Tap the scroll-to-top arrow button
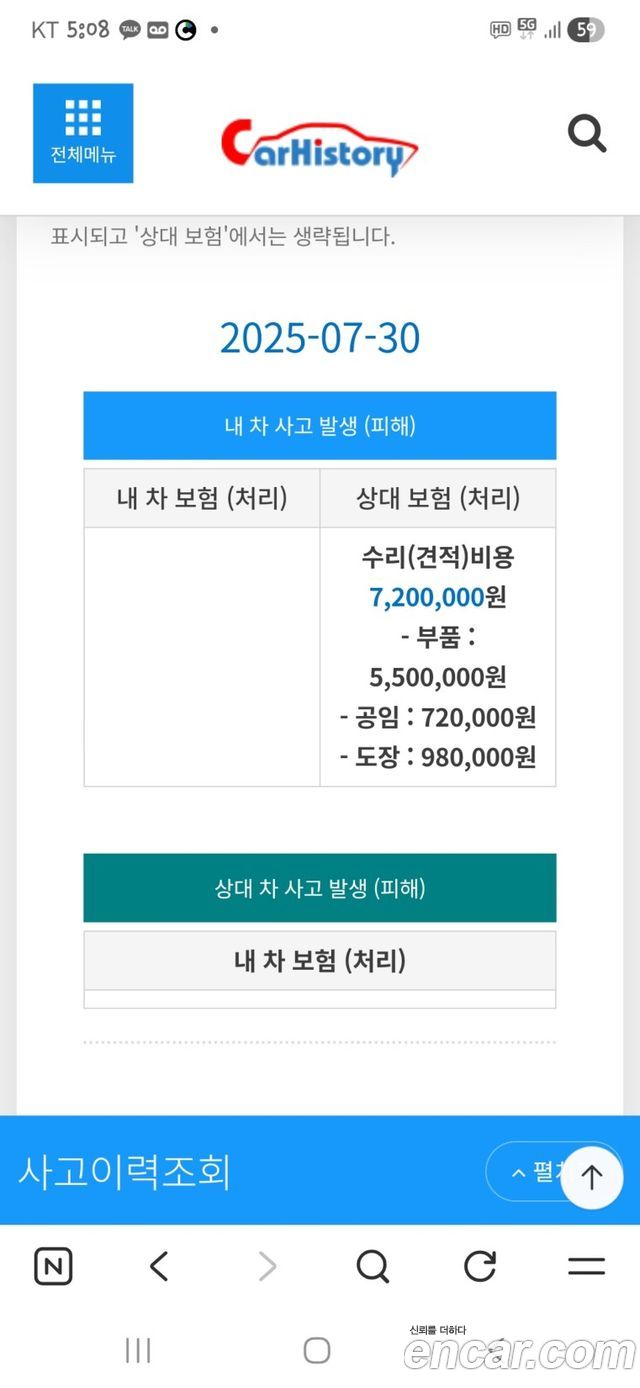640x1388 pixels. coord(592,1177)
